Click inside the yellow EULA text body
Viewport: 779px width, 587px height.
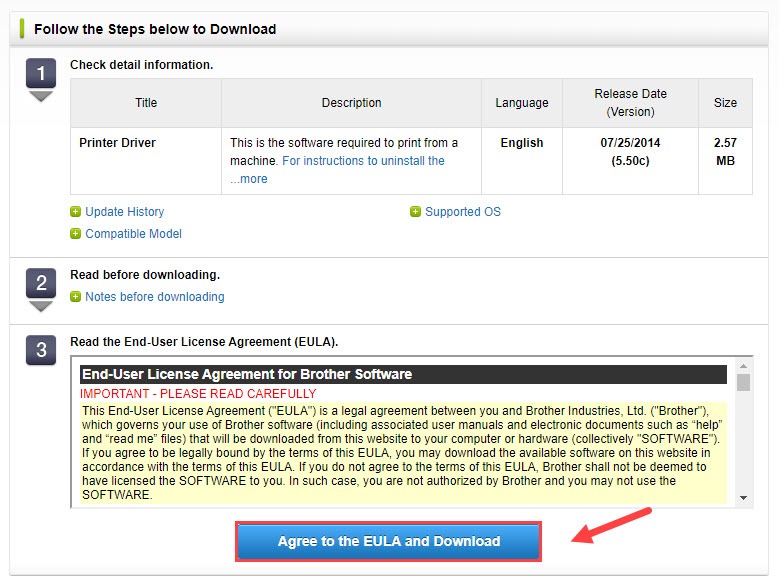(400, 450)
